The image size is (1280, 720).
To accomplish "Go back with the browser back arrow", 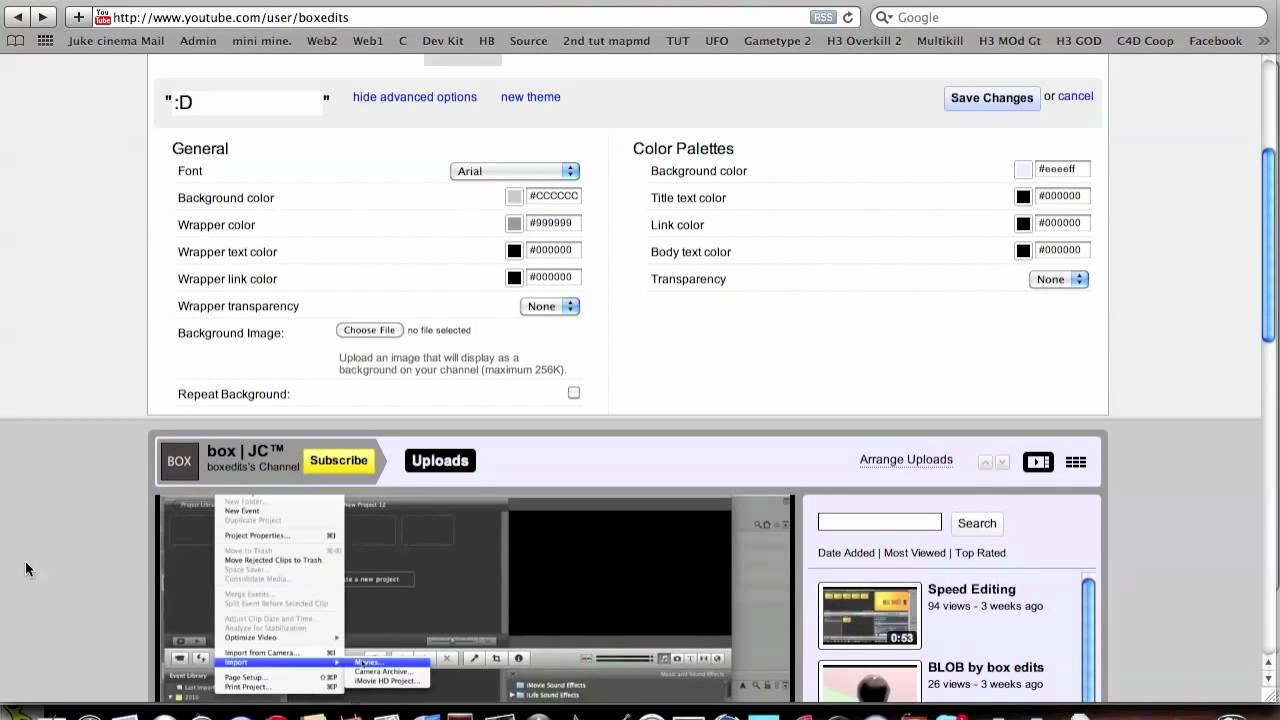I will [17, 17].
